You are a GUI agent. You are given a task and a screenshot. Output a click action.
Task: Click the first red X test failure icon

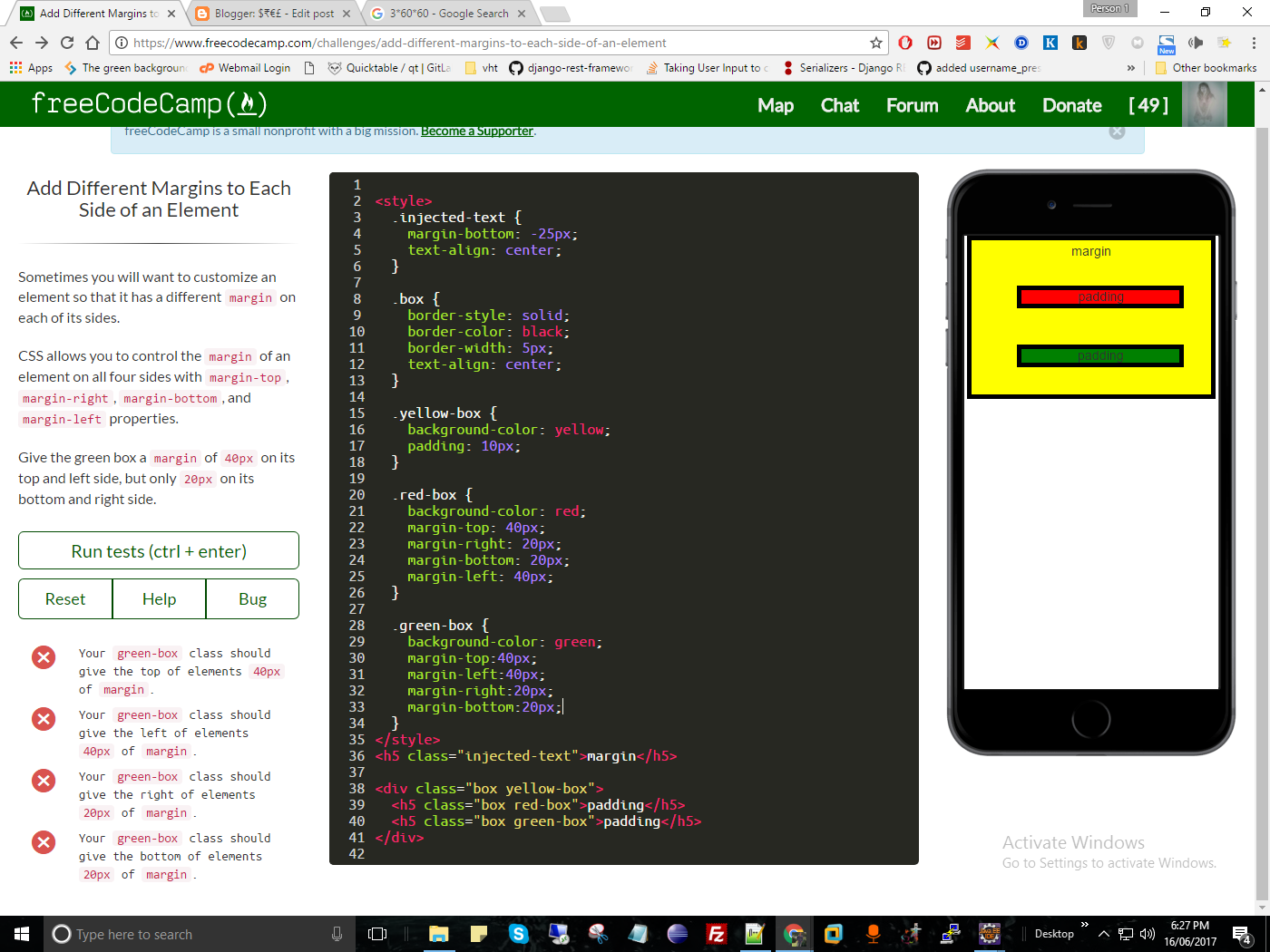point(44,656)
